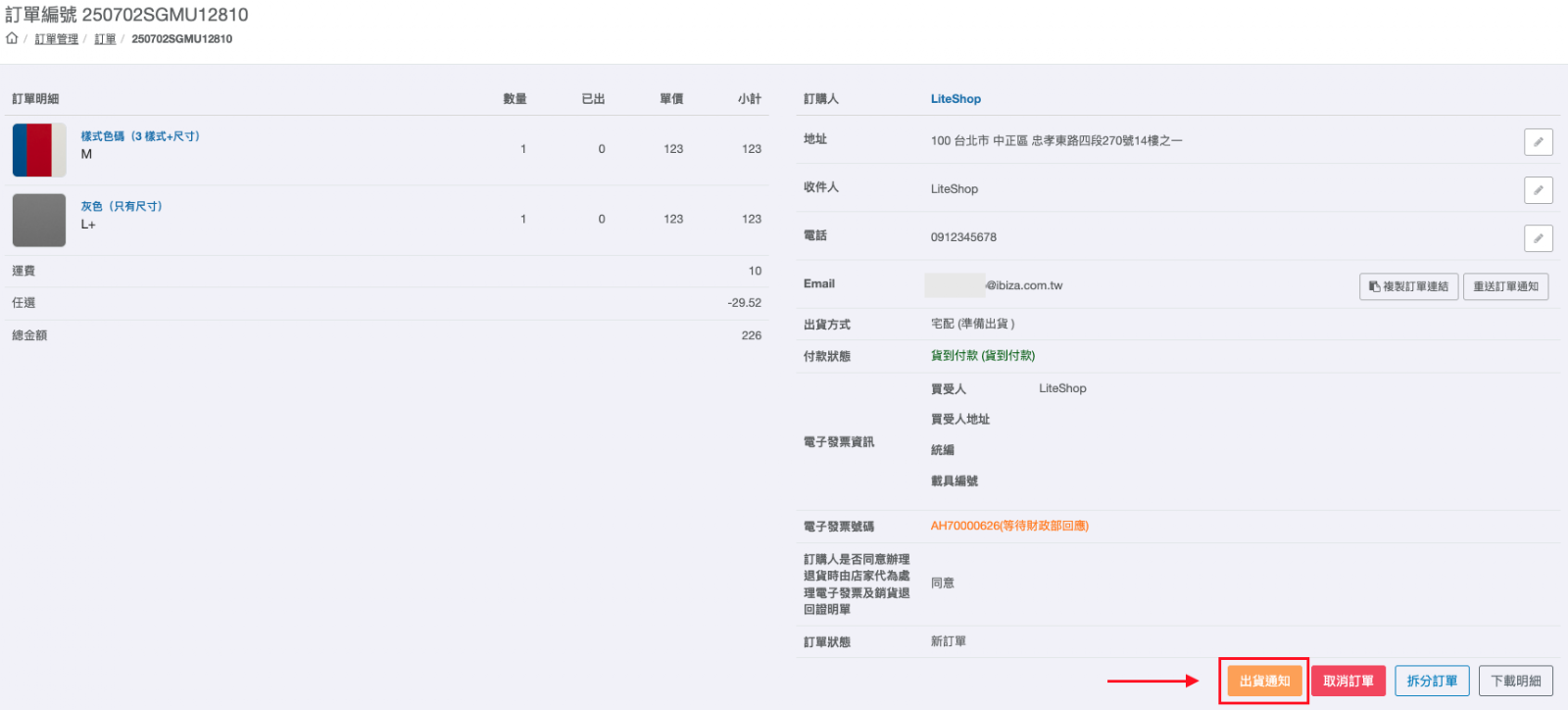Click the 下載明細 button
Viewport: 1568px width, 710px height.
(1516, 681)
